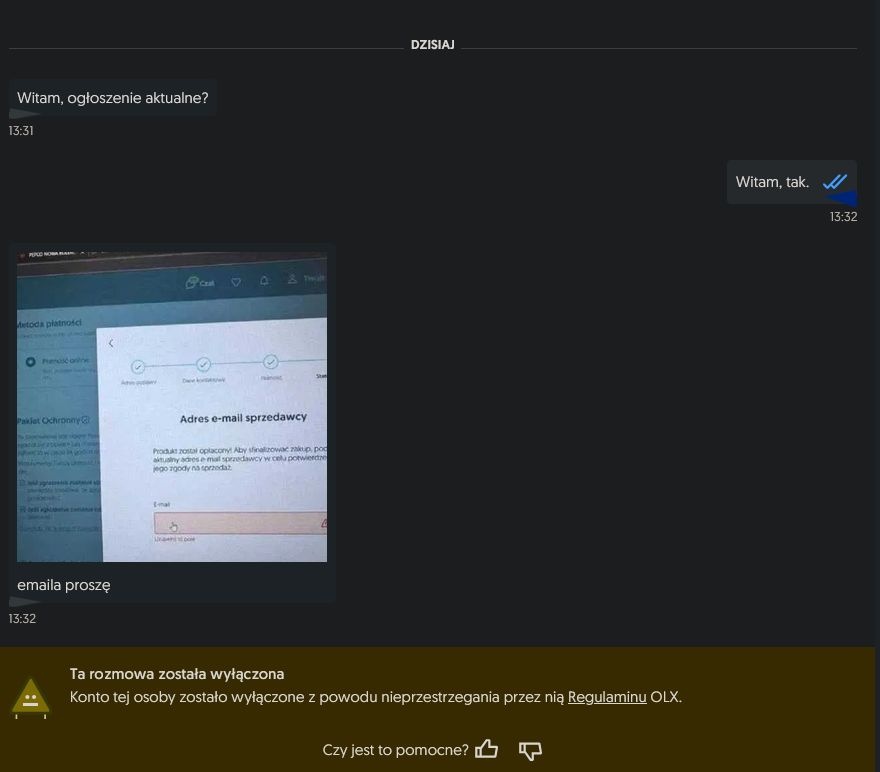Viewport: 880px width, 772px height.
Task: Select the 'Witam, tak.' sent message
Action: (x=772, y=182)
